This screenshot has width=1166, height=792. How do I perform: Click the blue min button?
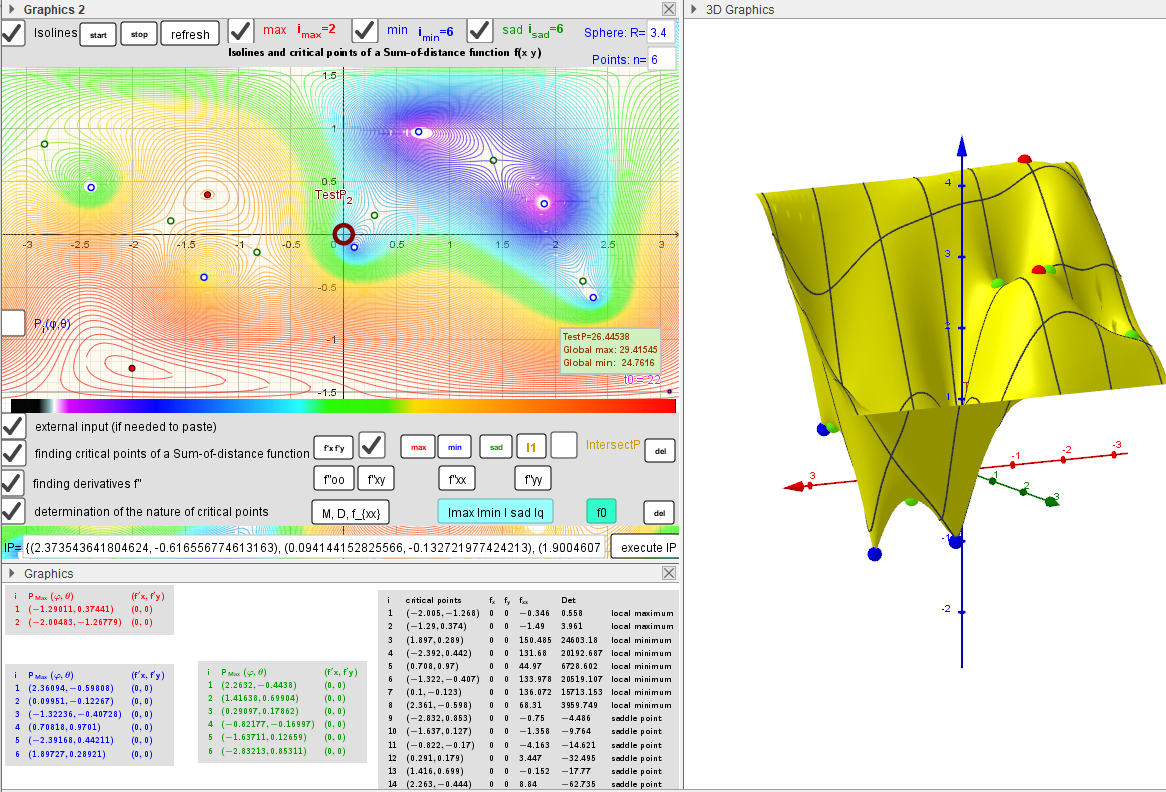tap(453, 446)
